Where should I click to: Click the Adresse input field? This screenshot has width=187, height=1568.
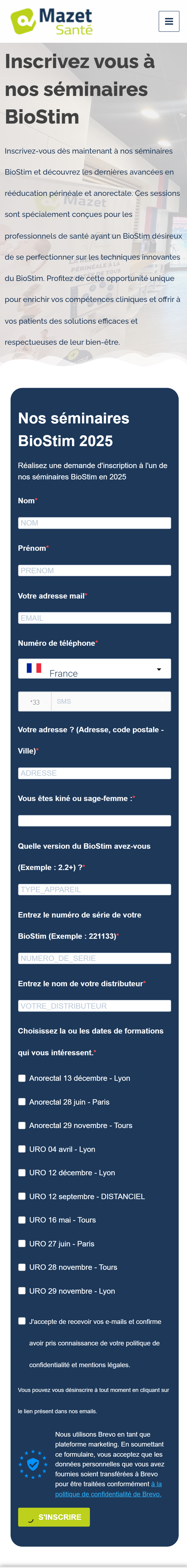94,773
